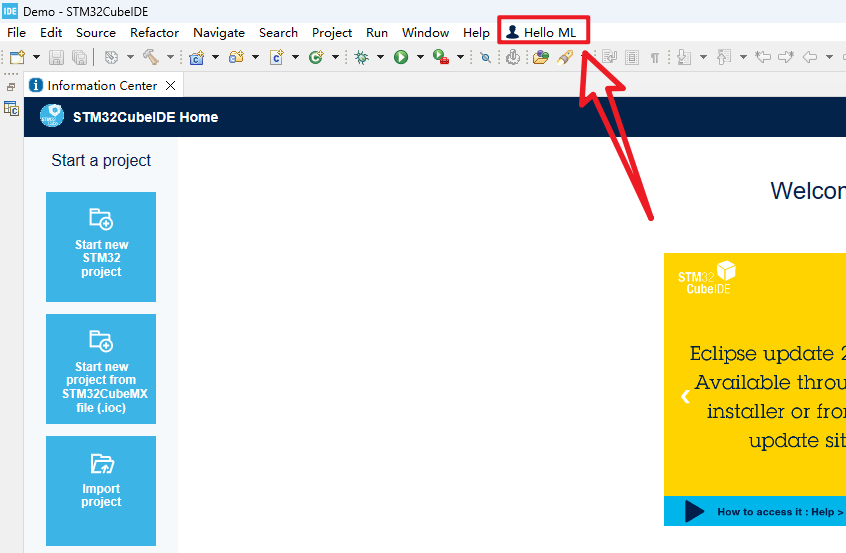The width and height of the screenshot is (846, 553).
Task: Click the Save disk icon
Action: (57, 57)
